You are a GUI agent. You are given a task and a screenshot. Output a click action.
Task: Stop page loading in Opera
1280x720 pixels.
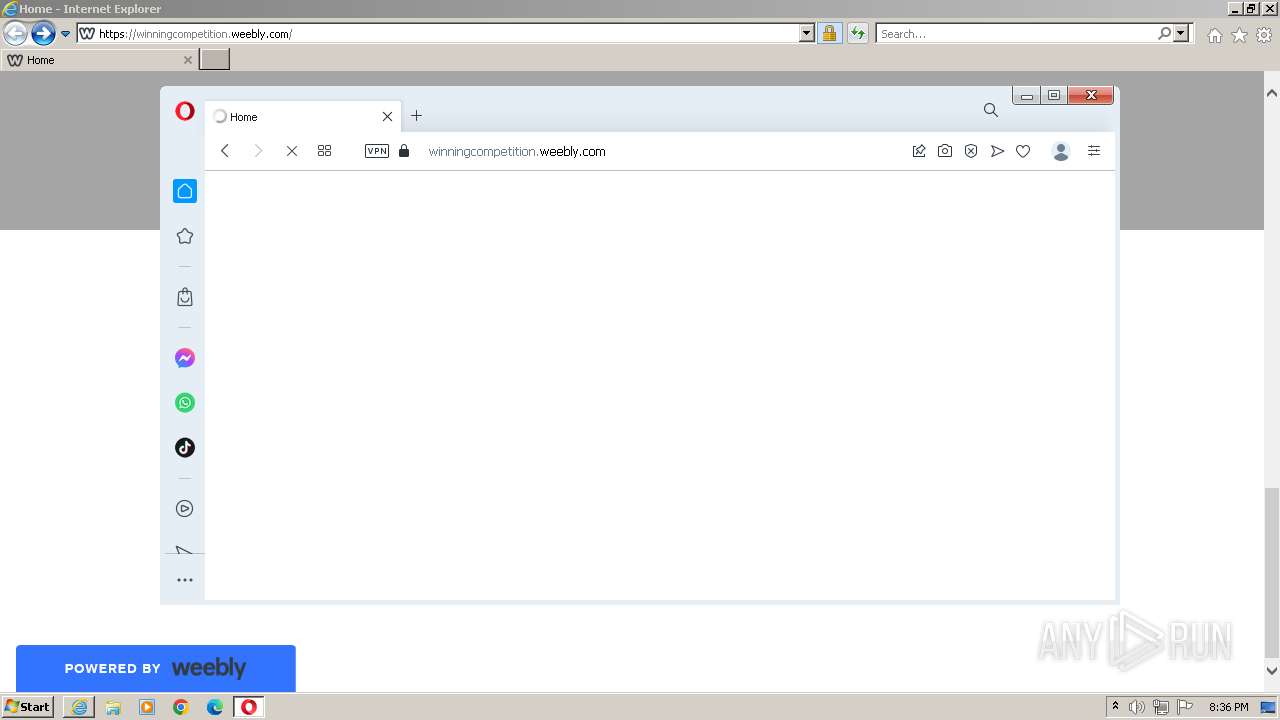click(292, 151)
